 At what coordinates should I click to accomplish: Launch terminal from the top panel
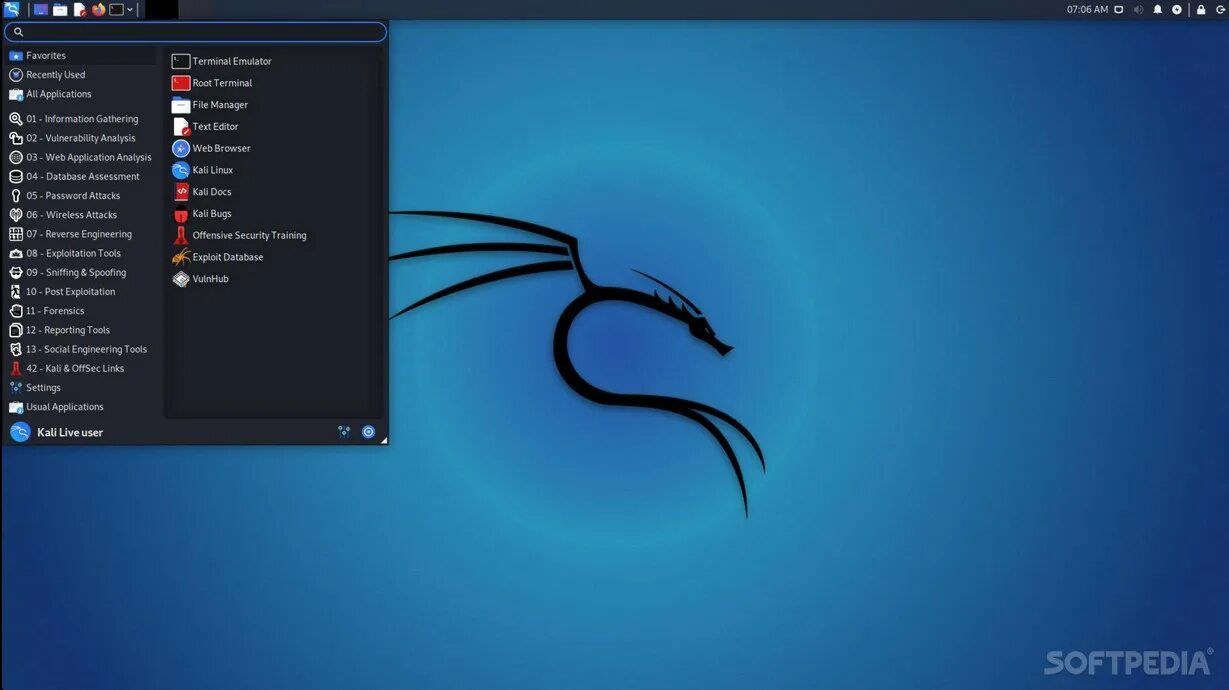coord(116,9)
